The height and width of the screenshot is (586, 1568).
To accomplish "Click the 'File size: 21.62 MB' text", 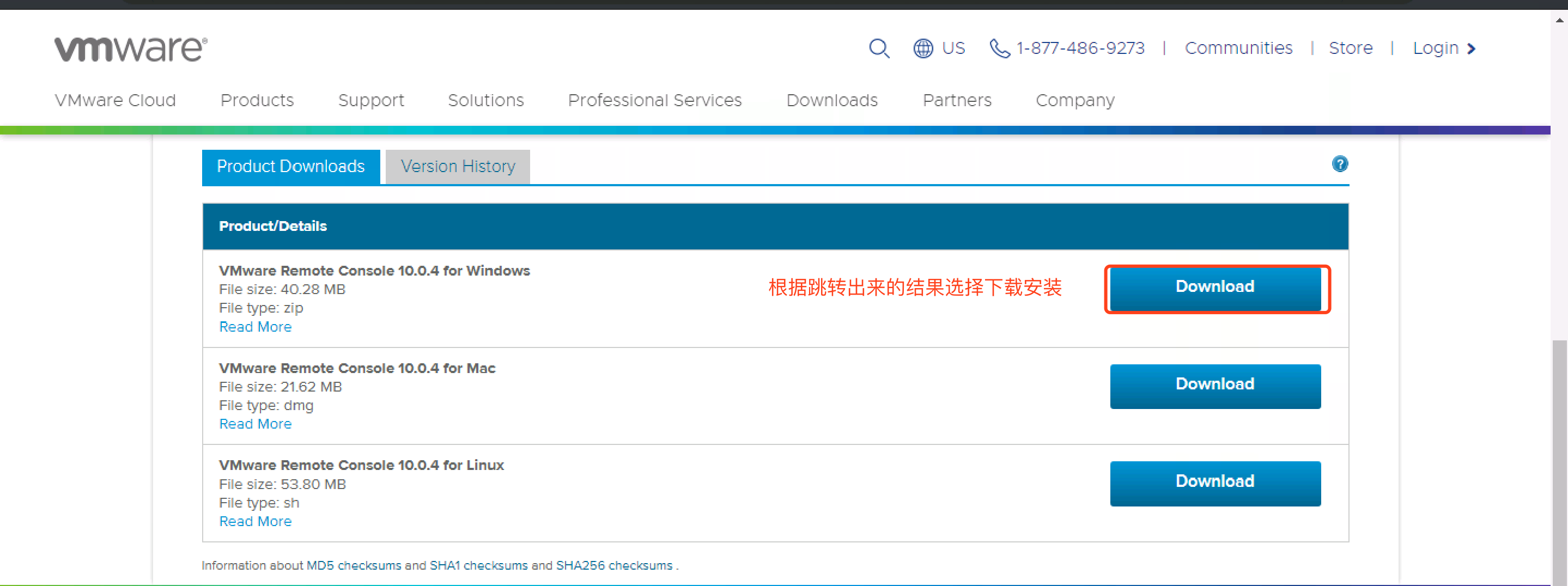I will [x=281, y=387].
